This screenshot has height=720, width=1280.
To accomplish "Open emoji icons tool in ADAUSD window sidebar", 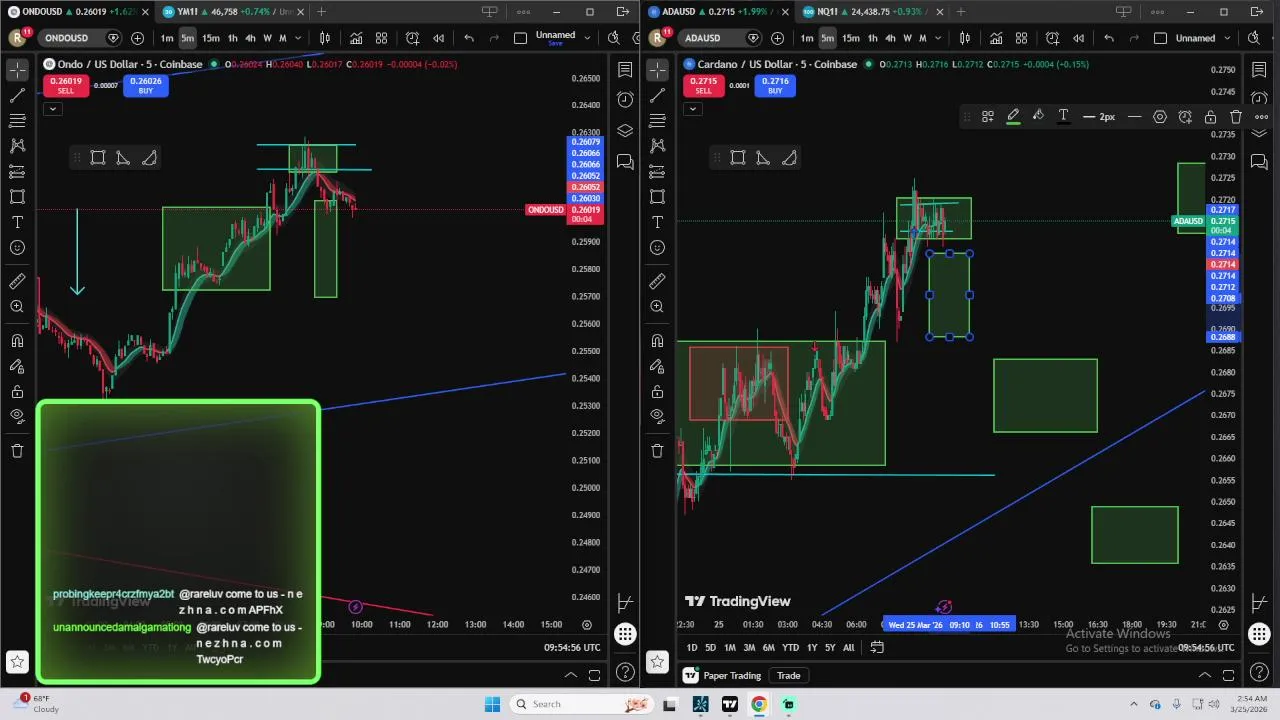I will [657, 247].
